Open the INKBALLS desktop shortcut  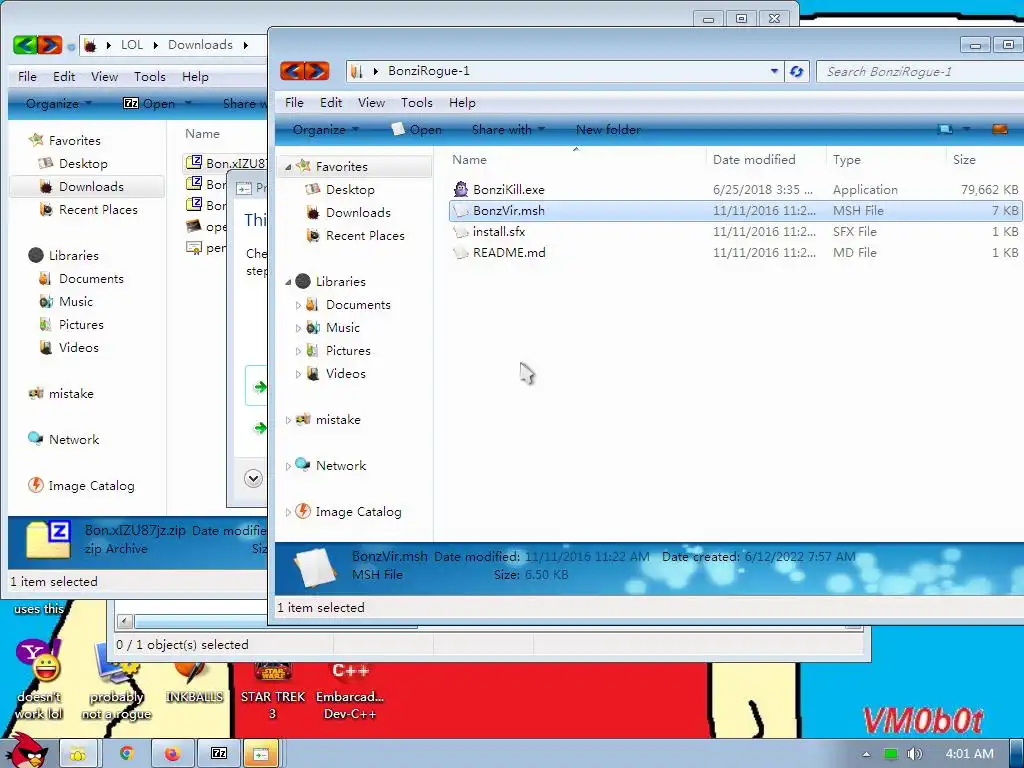coord(194,682)
